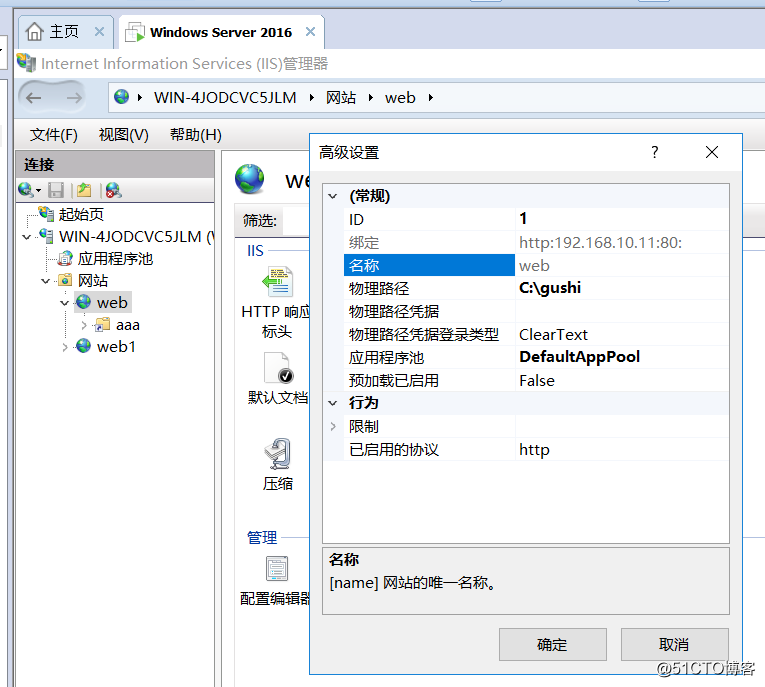Select 网站 node in the tree
765x687 pixels.
point(93,281)
